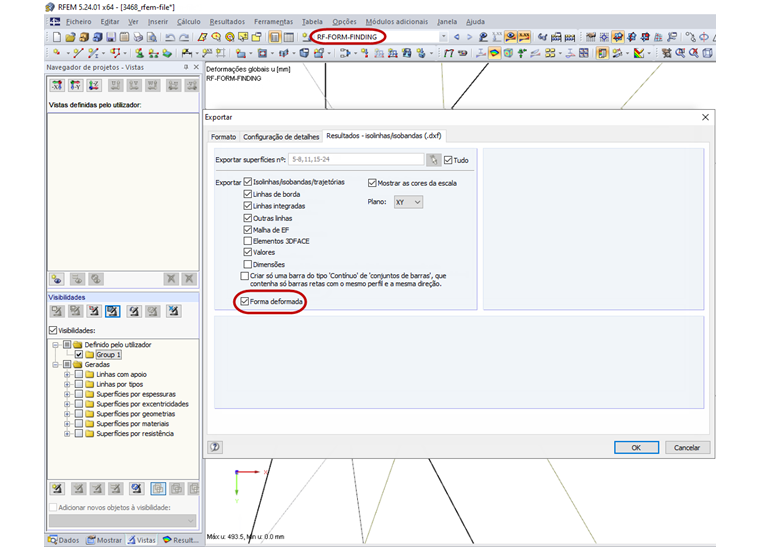The width and height of the screenshot is (760, 547).
Task: Click the new line tool icon in second toolbar
Action: pos(78,53)
